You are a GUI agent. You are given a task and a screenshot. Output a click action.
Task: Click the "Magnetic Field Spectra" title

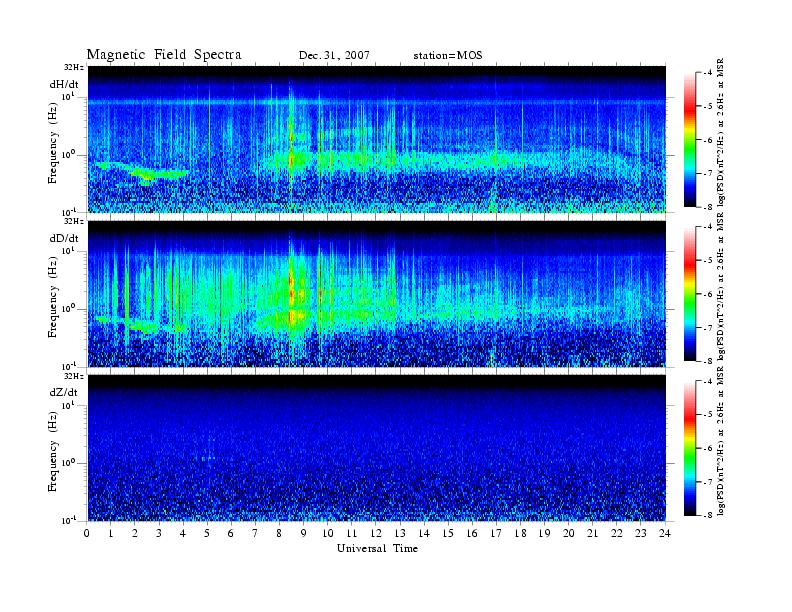[x=164, y=55]
